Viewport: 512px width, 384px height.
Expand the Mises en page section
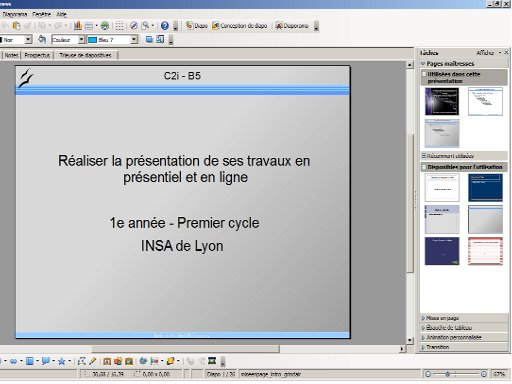point(464,318)
